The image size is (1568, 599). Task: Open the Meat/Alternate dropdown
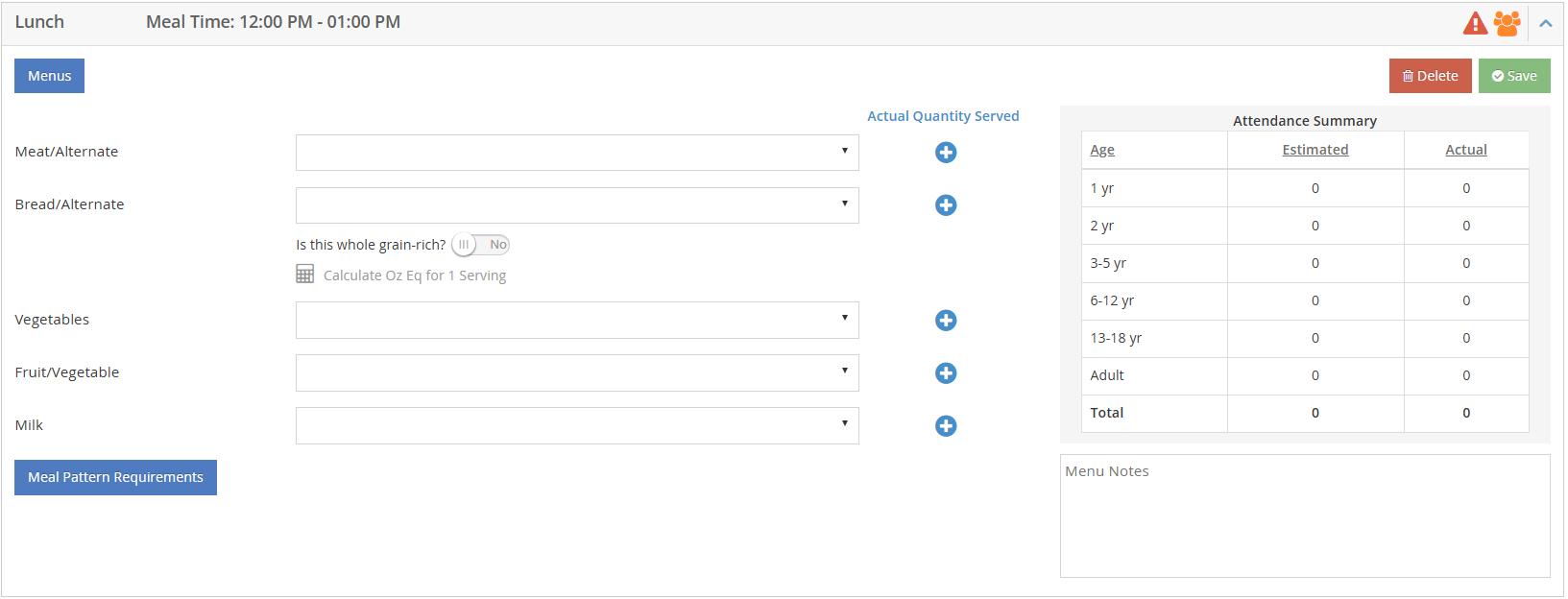pyautogui.click(x=576, y=153)
